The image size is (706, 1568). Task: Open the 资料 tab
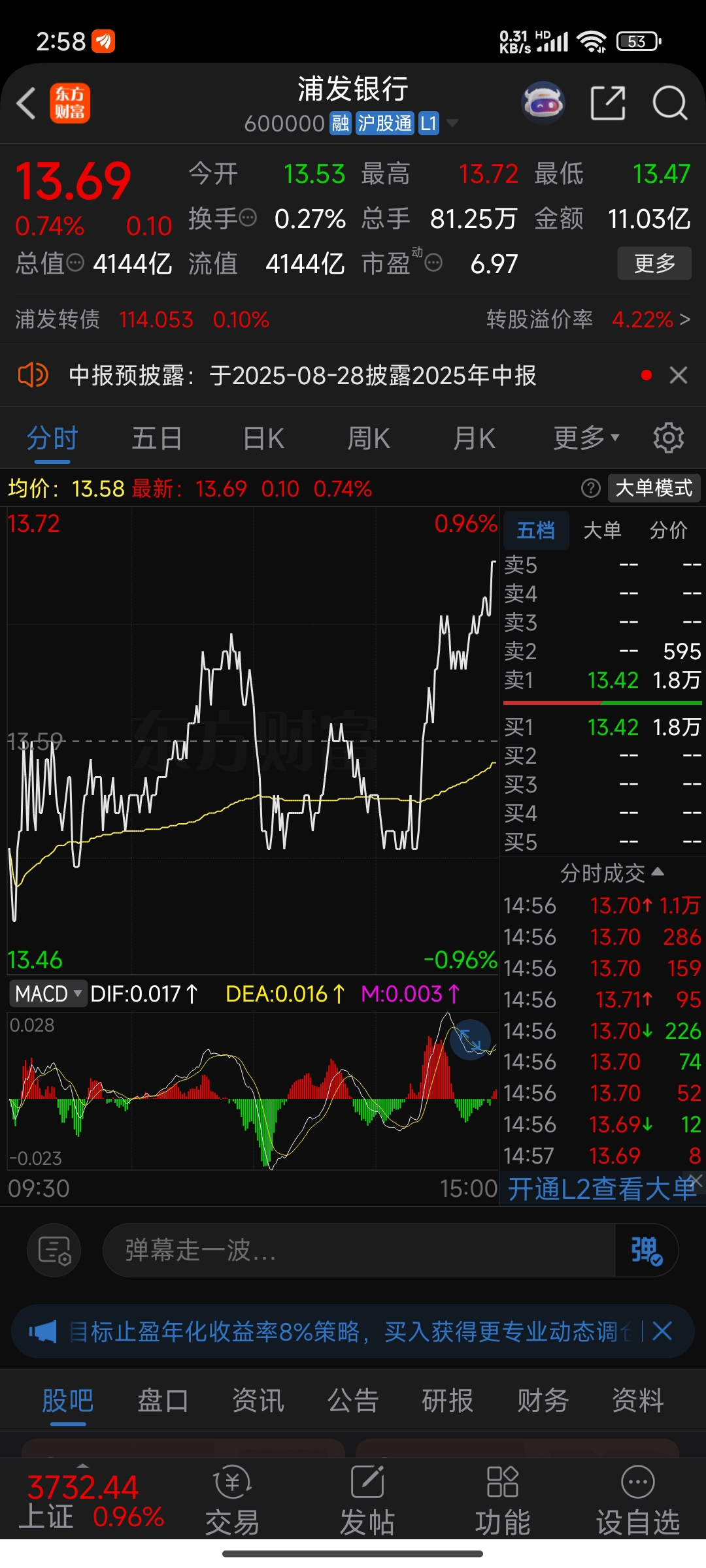point(638,1400)
